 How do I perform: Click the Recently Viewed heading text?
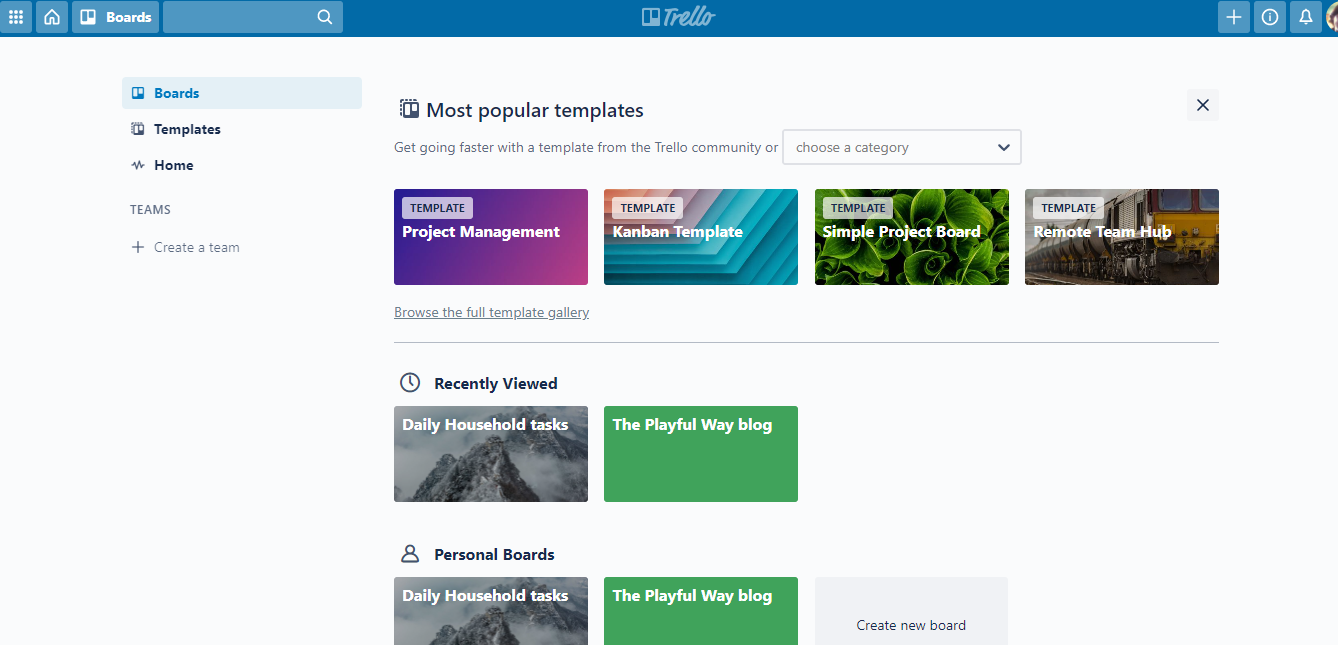click(x=496, y=383)
